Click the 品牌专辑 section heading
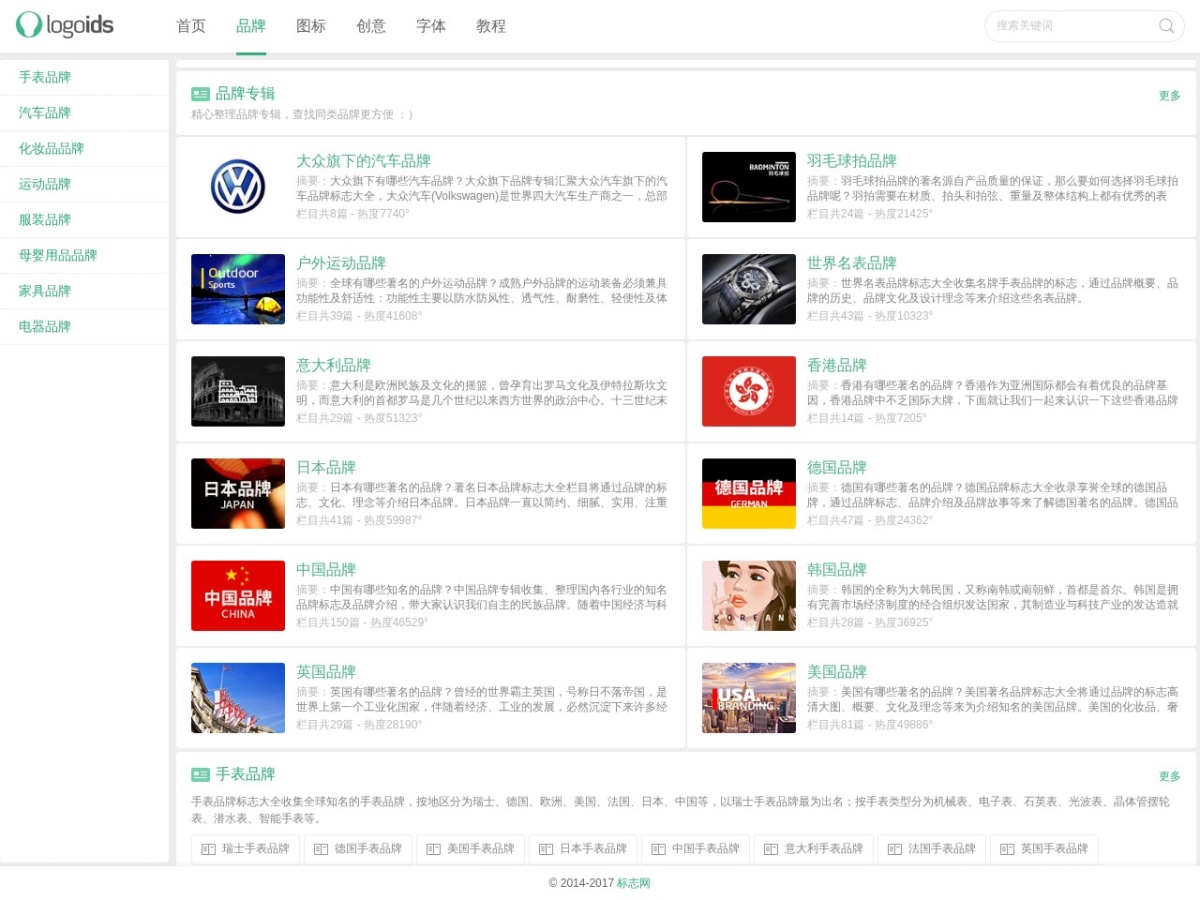This screenshot has width=1200, height=900. [x=245, y=94]
